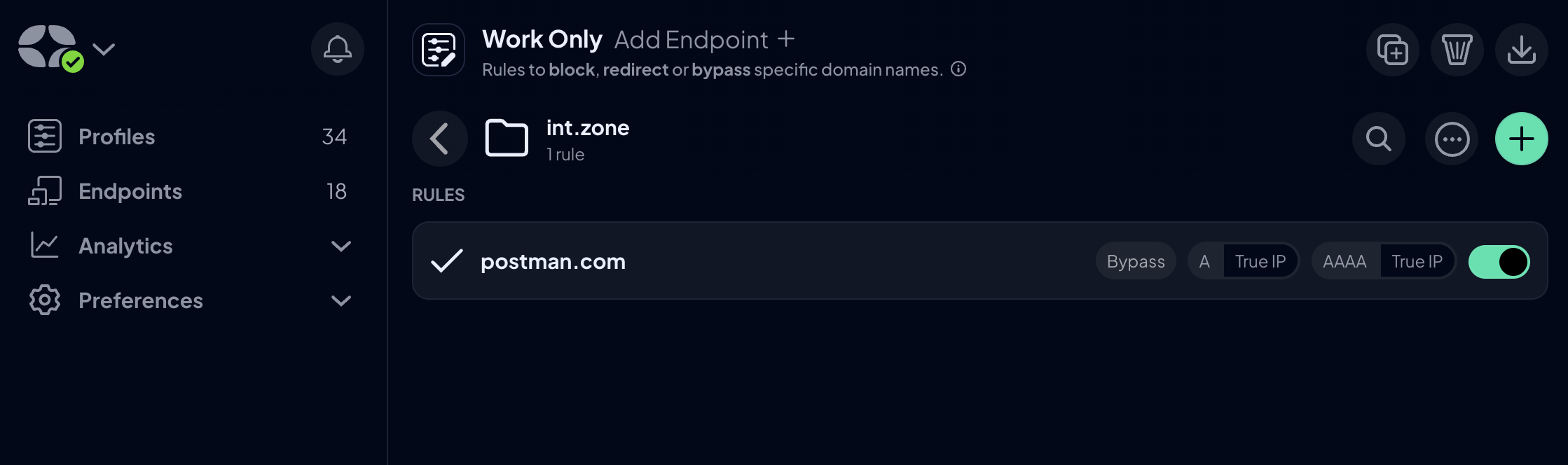The image size is (1568, 465).
Task: Expand the Analytics menu chevron
Action: click(341, 246)
